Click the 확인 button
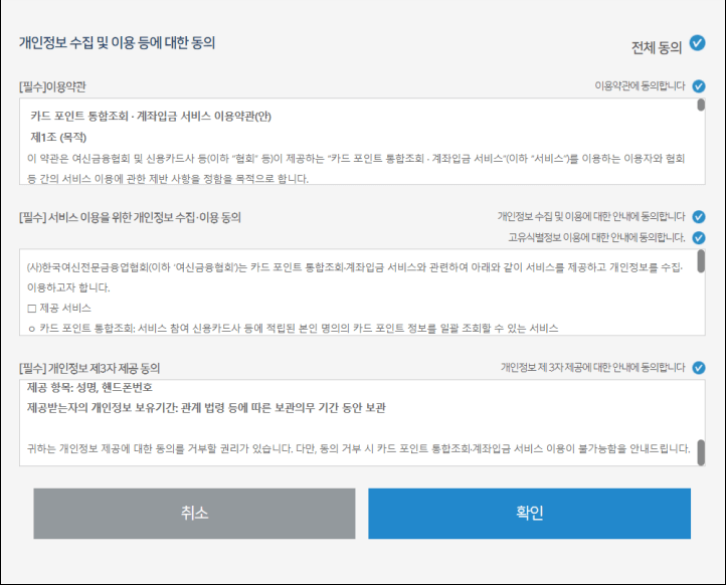The width and height of the screenshot is (726, 585). click(x=529, y=513)
